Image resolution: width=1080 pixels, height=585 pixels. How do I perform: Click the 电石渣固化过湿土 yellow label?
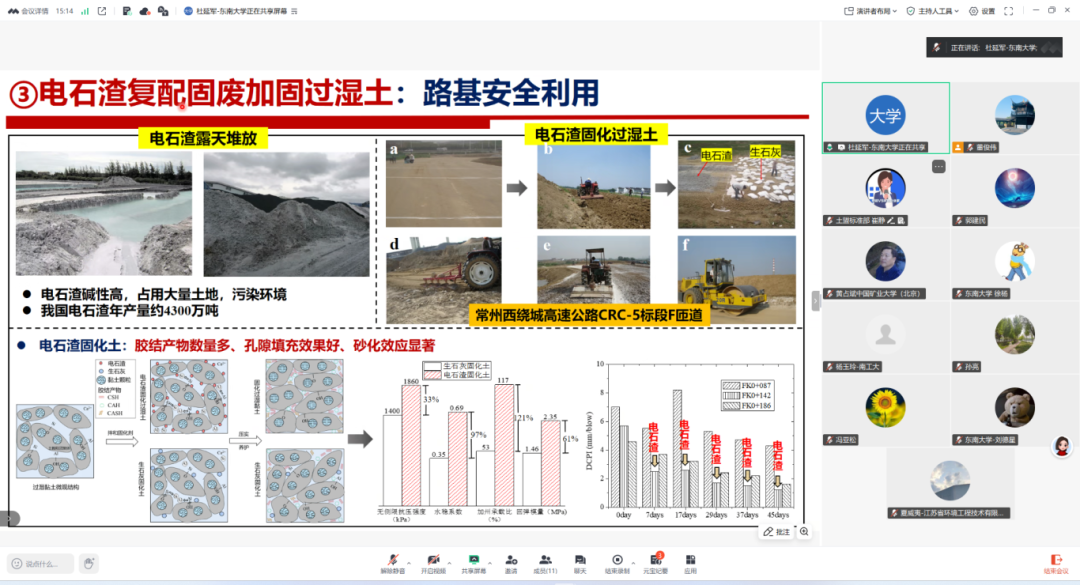[x=596, y=134]
